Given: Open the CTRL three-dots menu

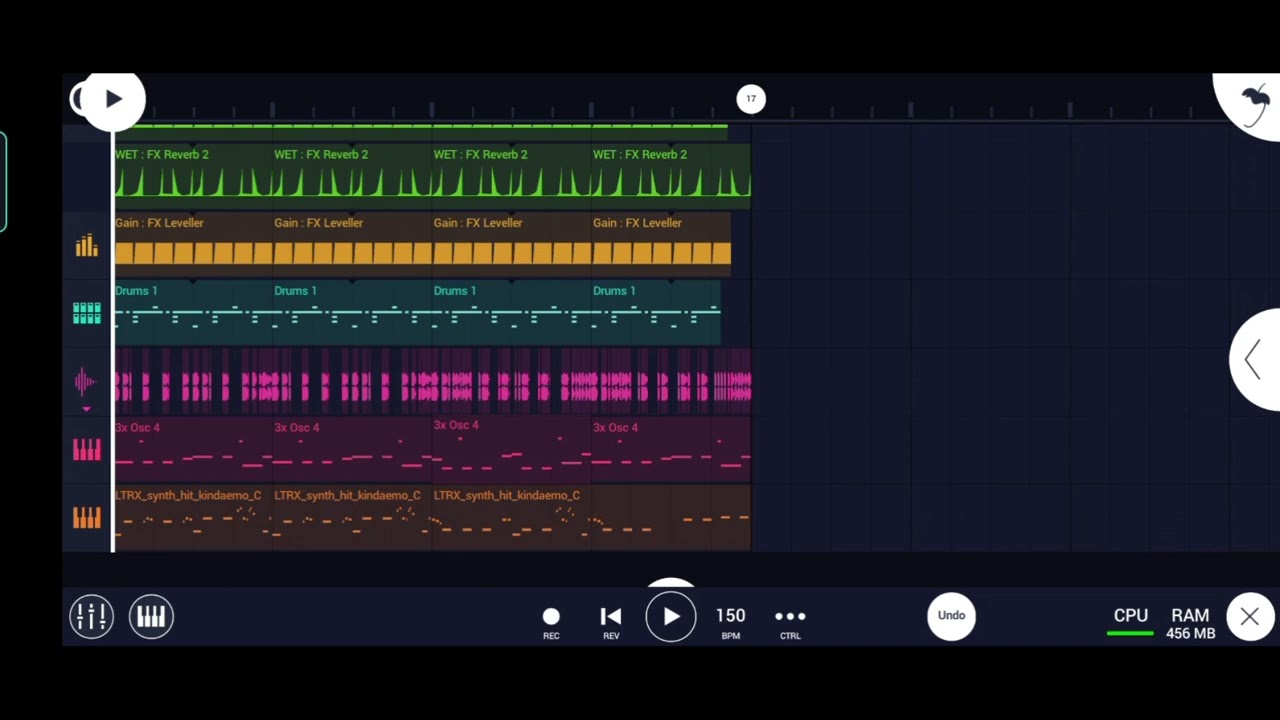Looking at the screenshot, I should click(x=790, y=622).
